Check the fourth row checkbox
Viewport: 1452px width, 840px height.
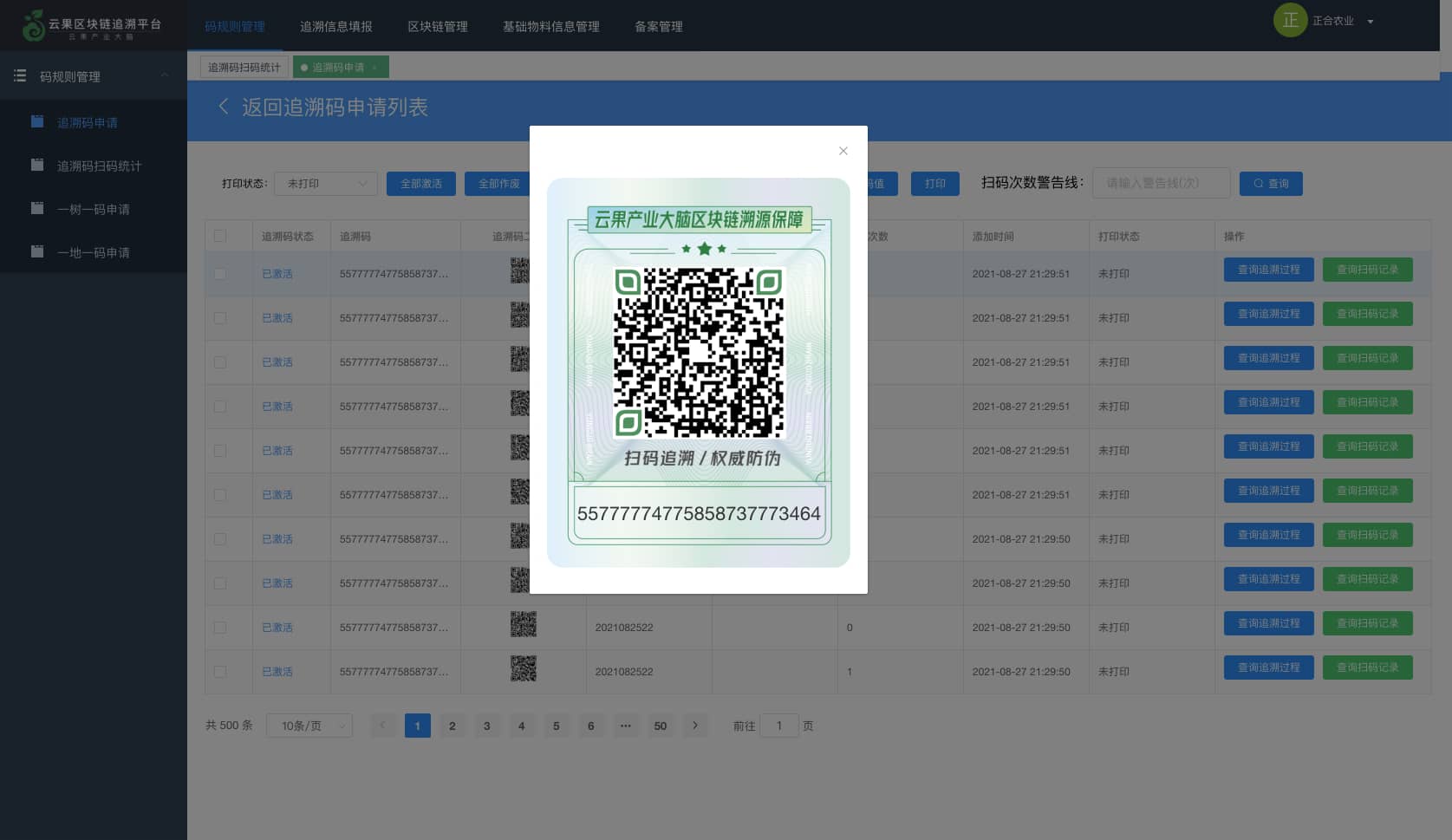pyautogui.click(x=220, y=407)
